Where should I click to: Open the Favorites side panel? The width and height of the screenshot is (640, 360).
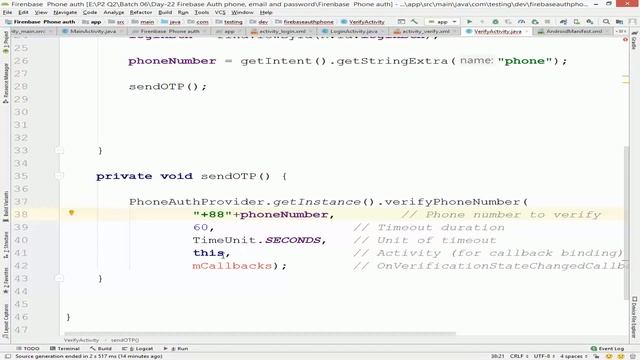point(6,281)
